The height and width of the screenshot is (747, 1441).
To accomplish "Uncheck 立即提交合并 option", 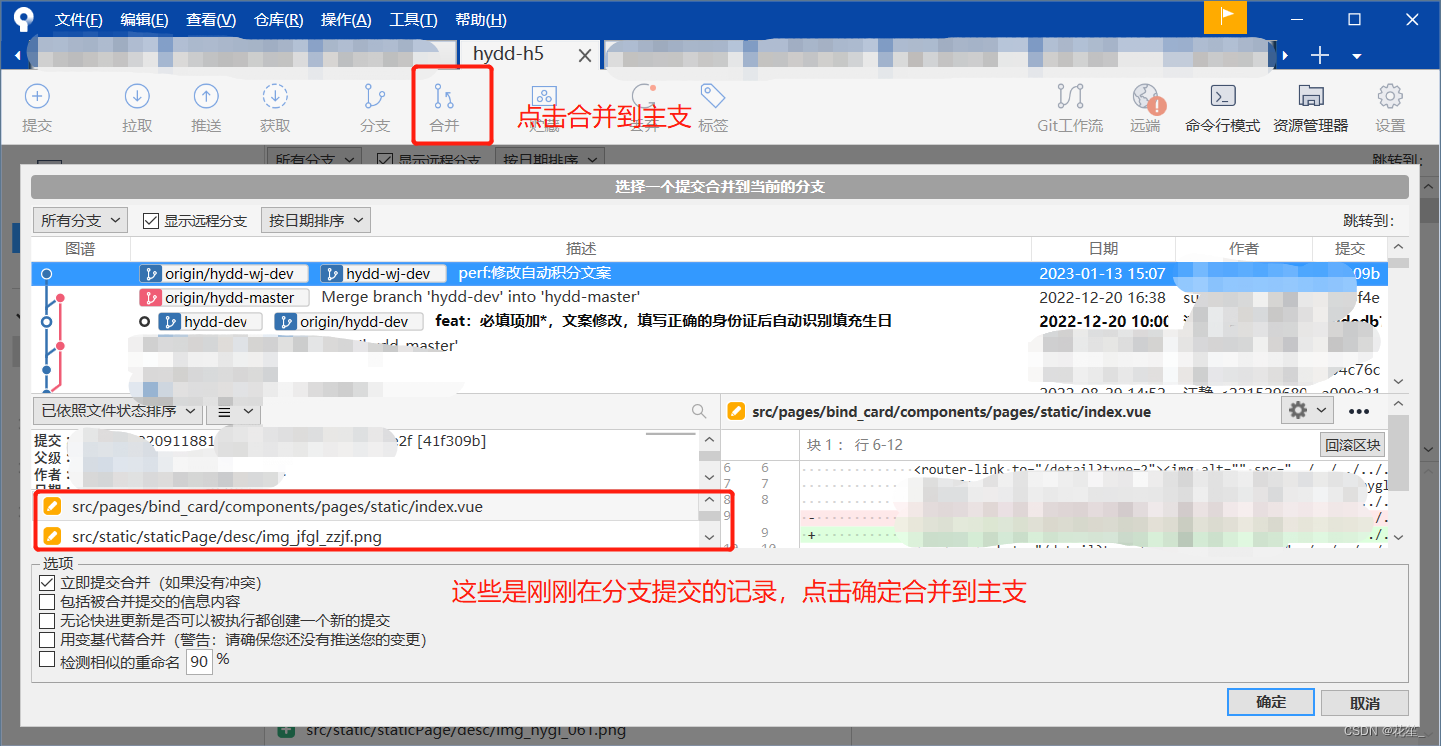I will click(x=47, y=582).
